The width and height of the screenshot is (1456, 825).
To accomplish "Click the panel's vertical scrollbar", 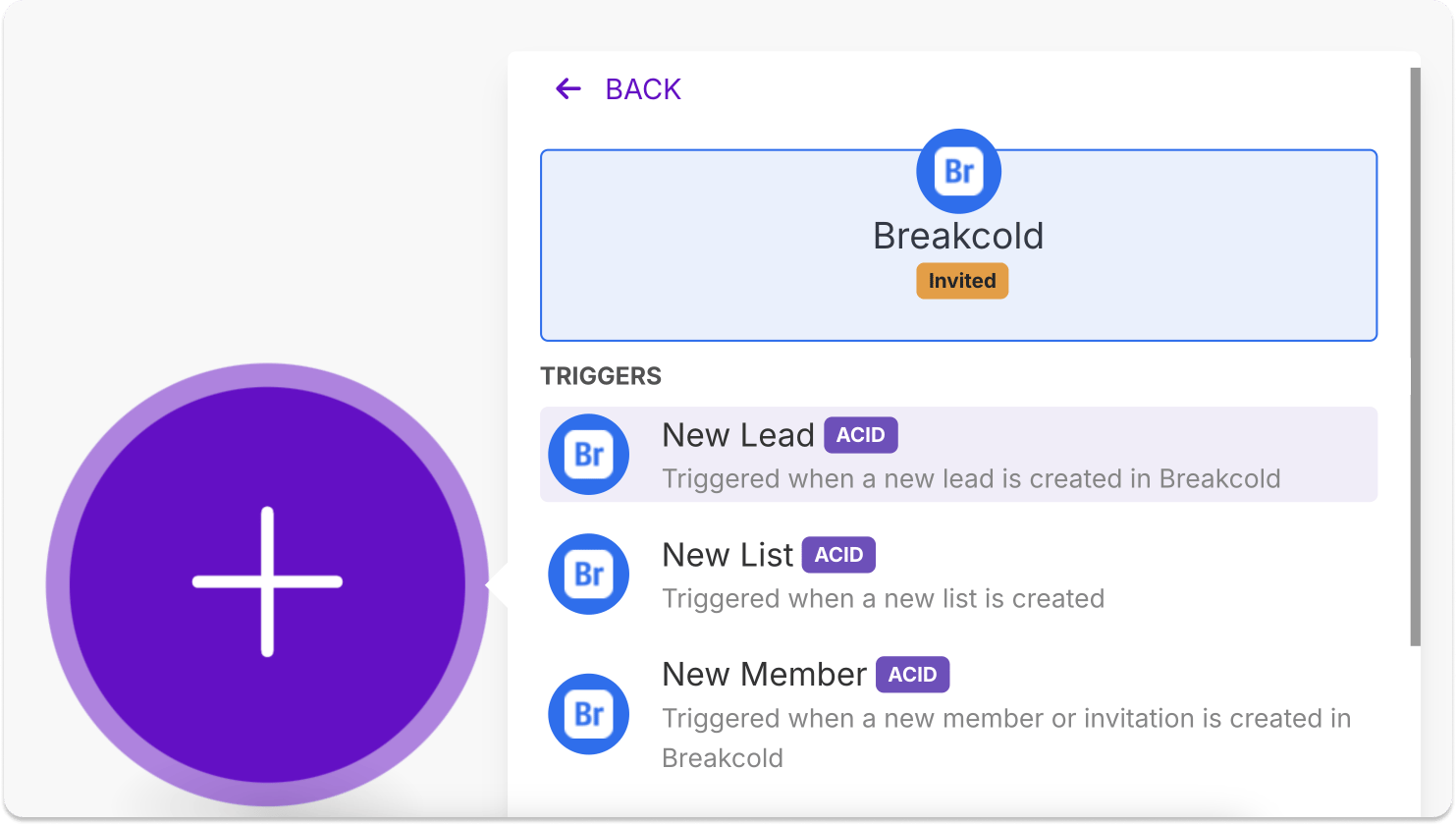I will 1415,357.
